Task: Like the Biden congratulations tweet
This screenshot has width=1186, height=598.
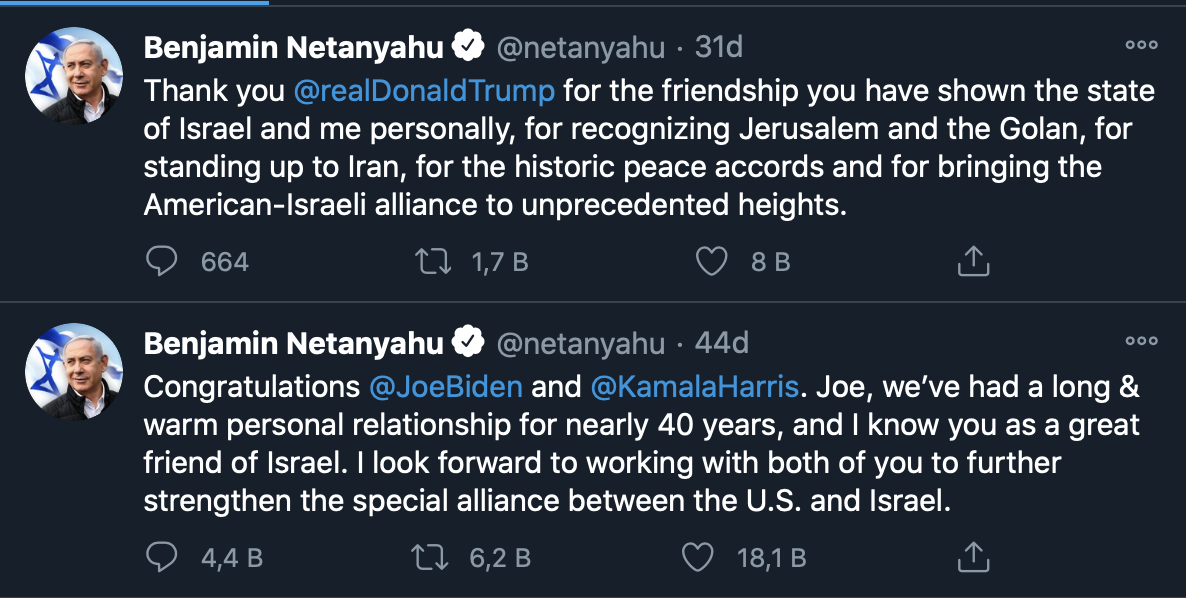Action: pos(697,557)
